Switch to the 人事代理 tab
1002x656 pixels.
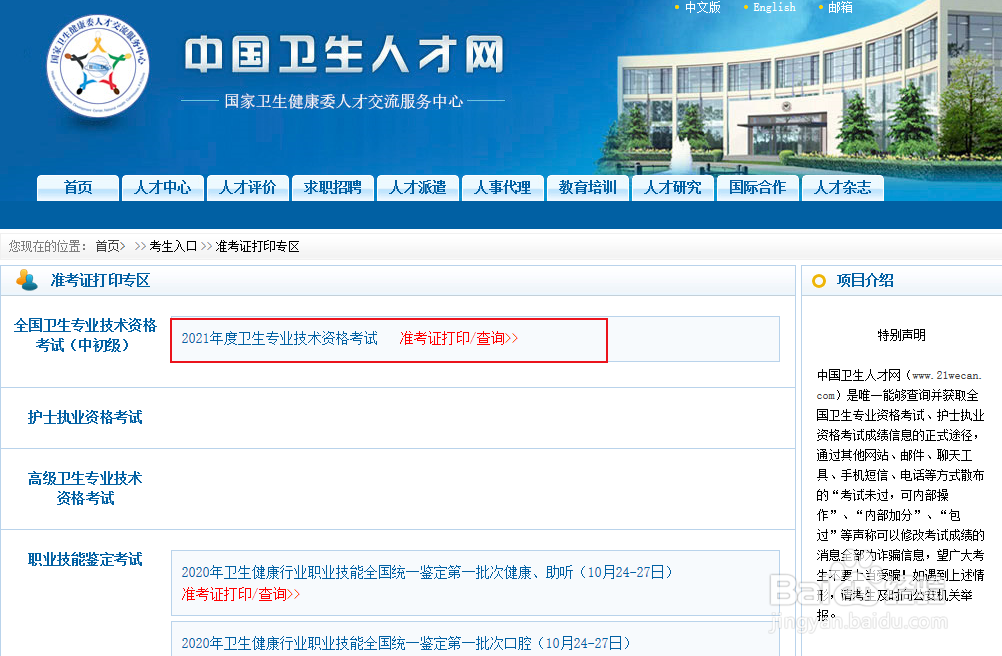pyautogui.click(x=503, y=188)
